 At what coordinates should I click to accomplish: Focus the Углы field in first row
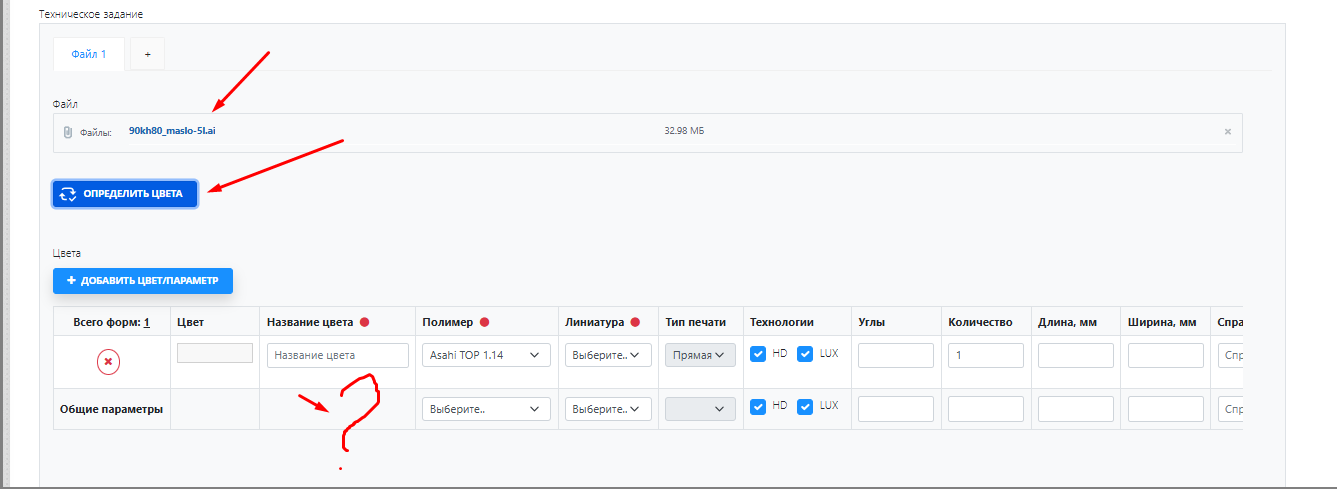896,355
